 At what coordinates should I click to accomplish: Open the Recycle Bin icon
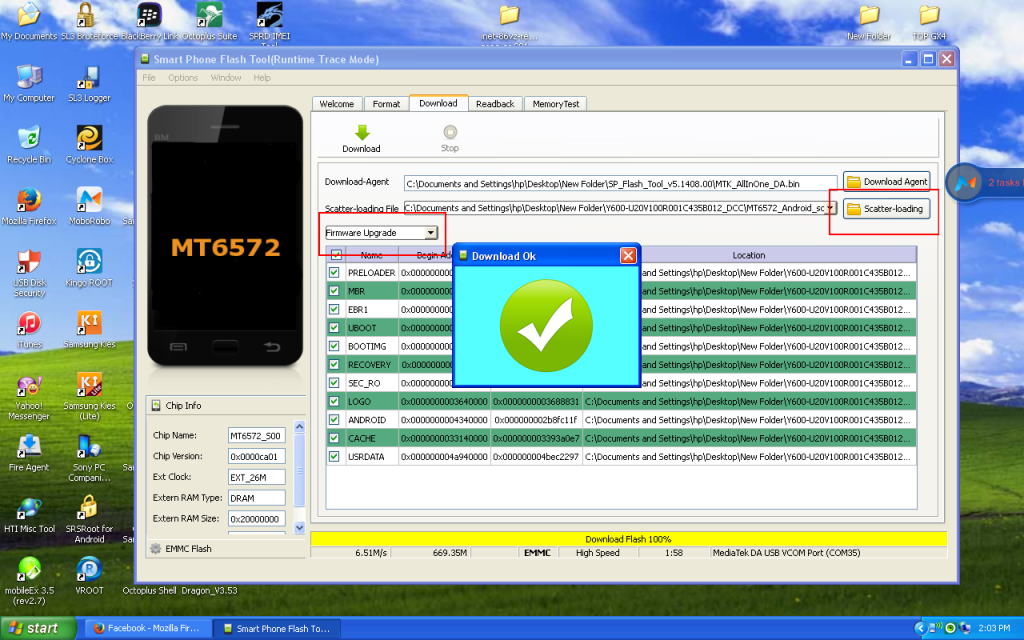28,138
